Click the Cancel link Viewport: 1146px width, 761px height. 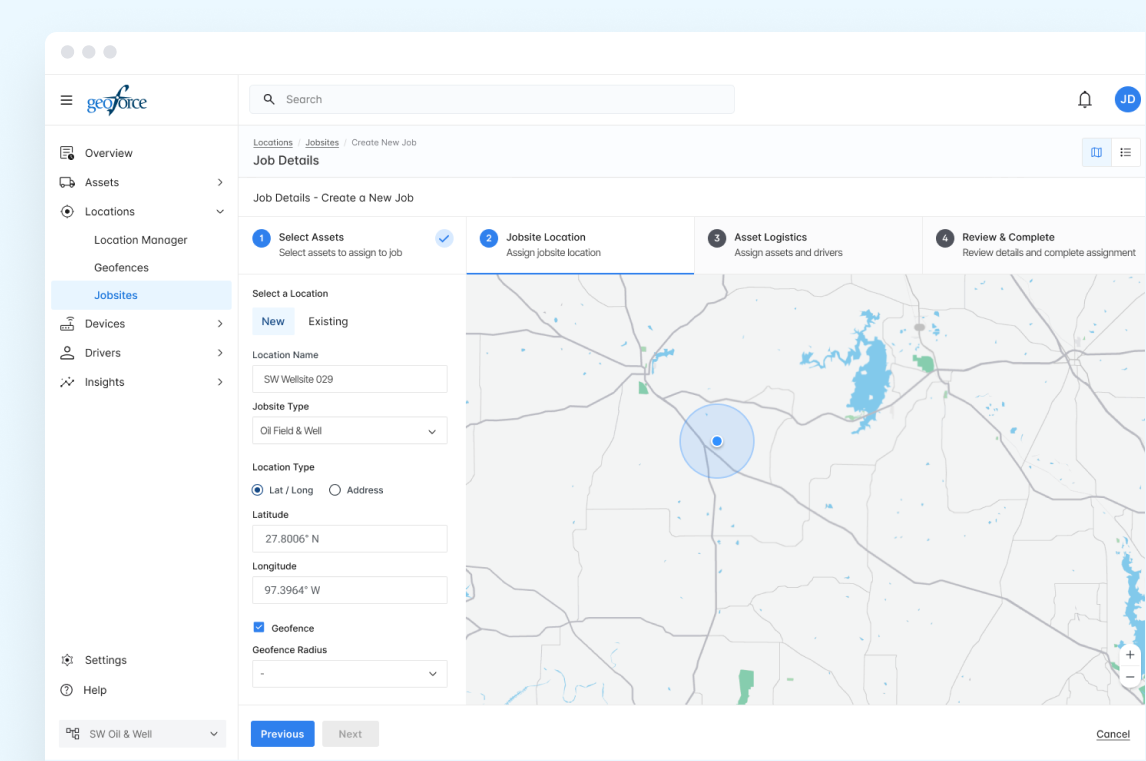(x=1112, y=734)
